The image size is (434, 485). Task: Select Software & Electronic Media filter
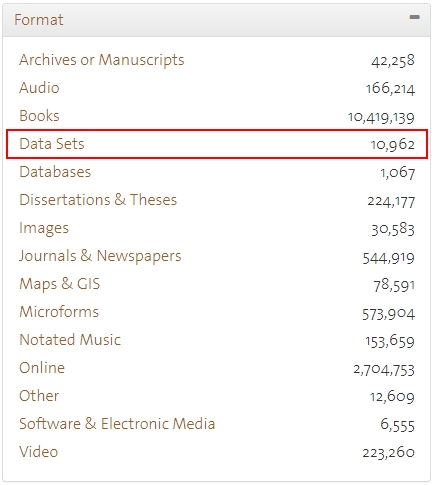tap(117, 424)
